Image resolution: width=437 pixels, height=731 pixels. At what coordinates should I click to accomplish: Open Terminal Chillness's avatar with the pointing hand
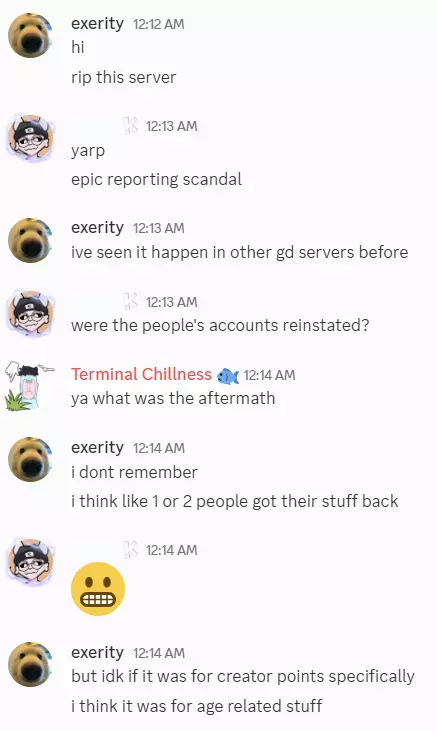pyautogui.click(x=30, y=387)
